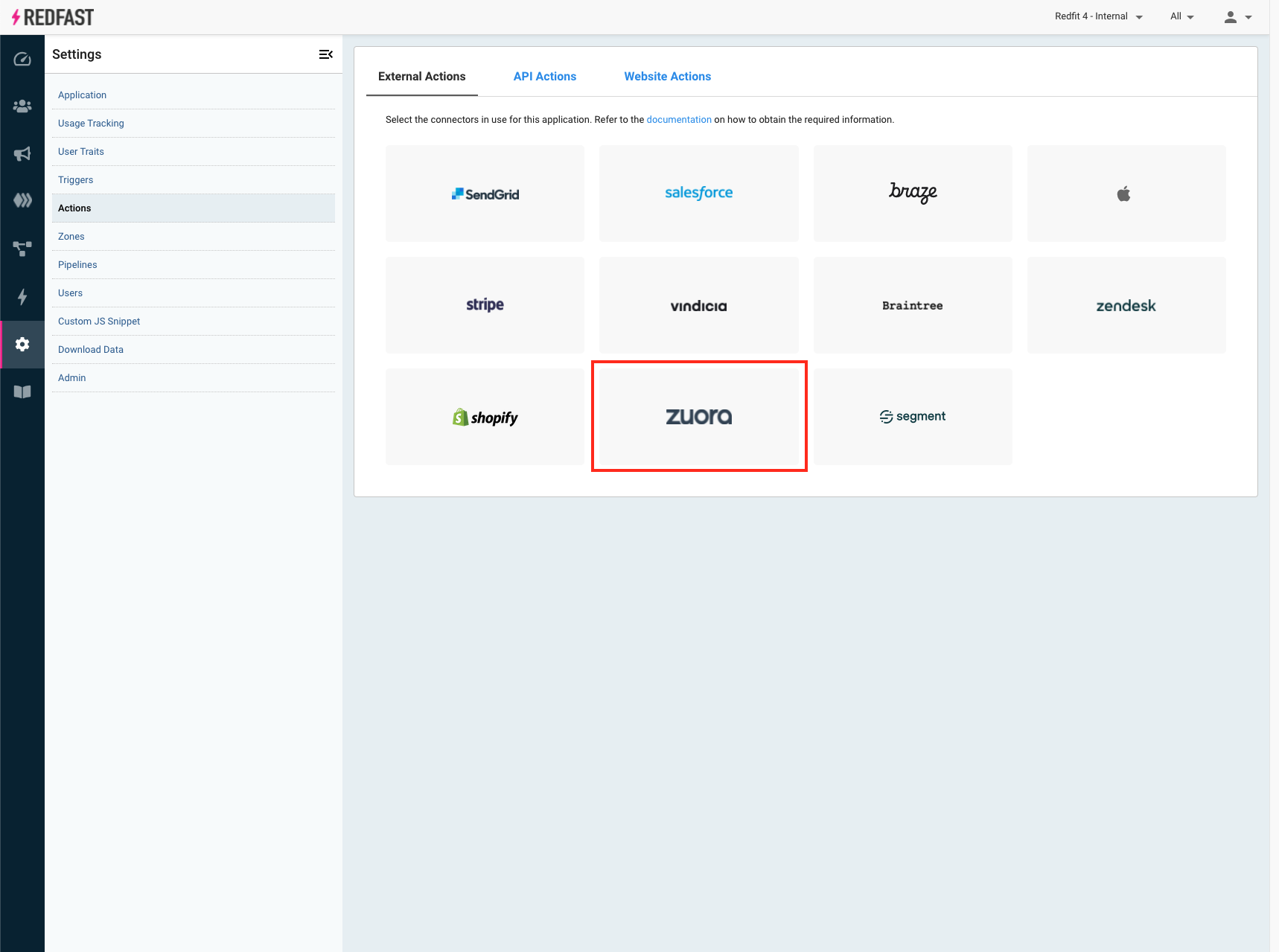Viewport: 1279px width, 952px height.
Task: Open the documentation link
Action: pos(679,120)
